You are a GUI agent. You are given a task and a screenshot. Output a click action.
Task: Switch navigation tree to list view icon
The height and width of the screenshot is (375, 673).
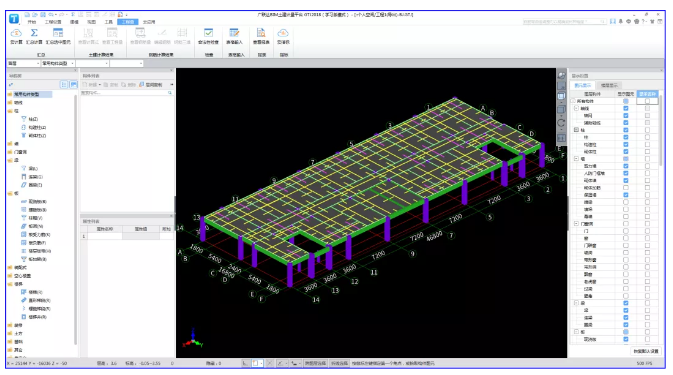pyautogui.click(x=64, y=85)
